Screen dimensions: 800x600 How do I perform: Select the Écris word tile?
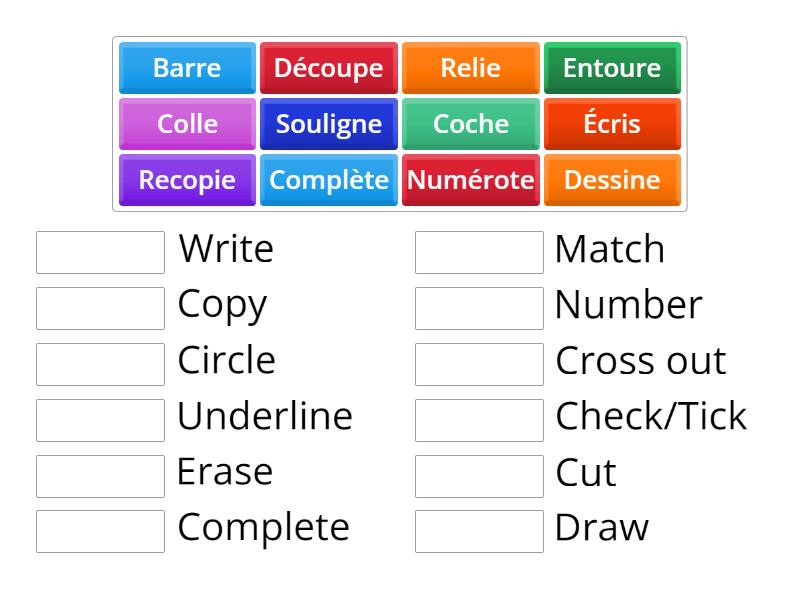click(612, 124)
